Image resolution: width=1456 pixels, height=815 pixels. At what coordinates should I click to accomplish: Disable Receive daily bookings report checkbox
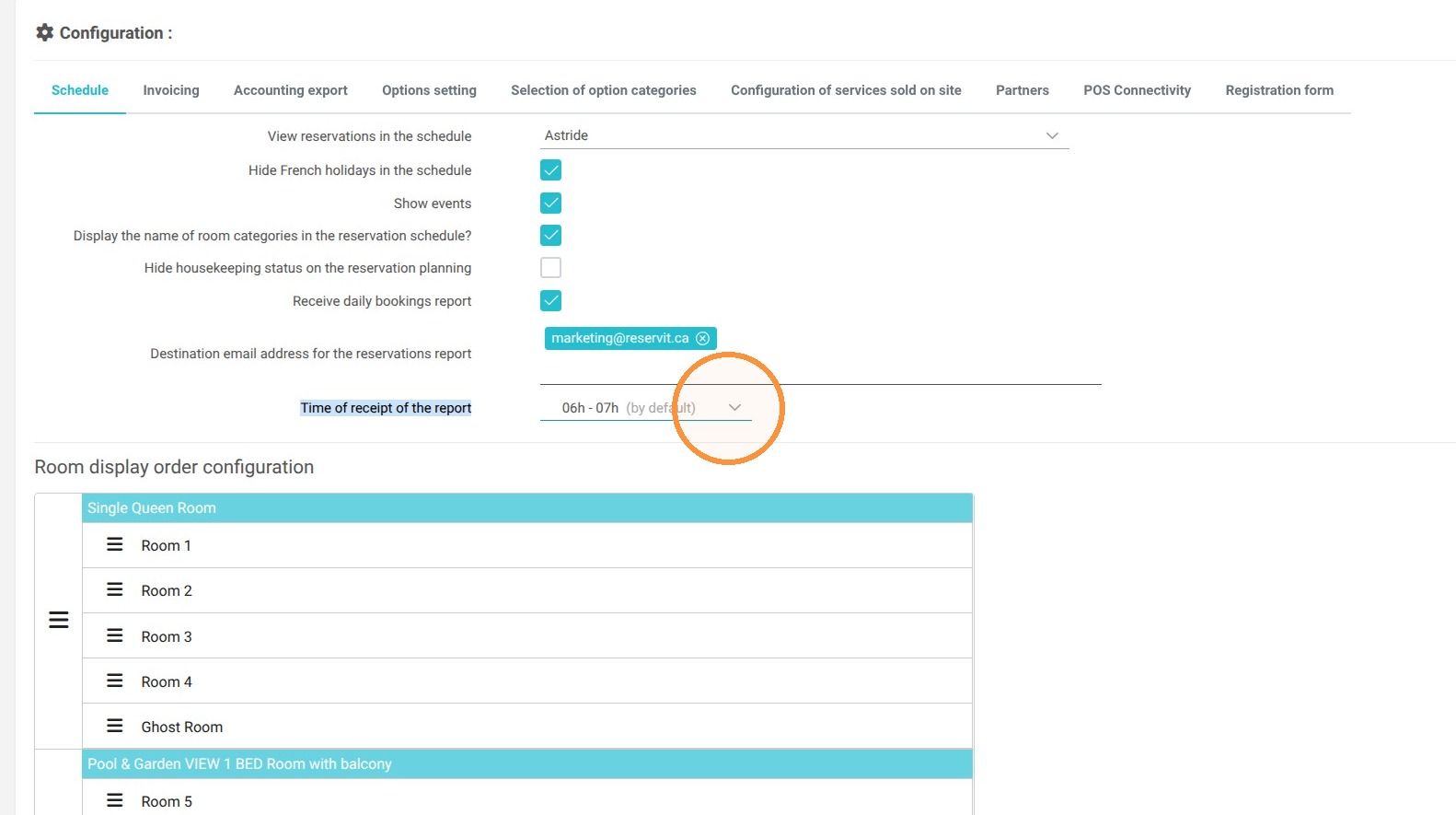point(550,300)
